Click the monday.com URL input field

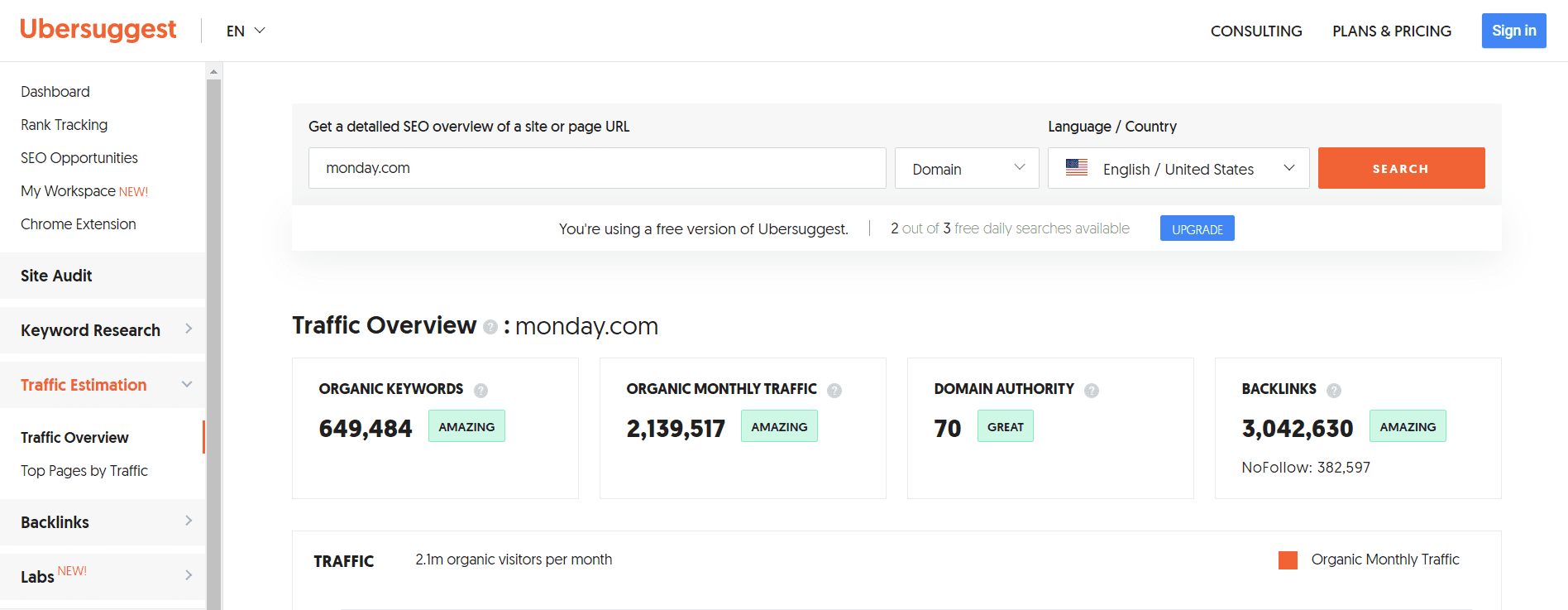[597, 168]
